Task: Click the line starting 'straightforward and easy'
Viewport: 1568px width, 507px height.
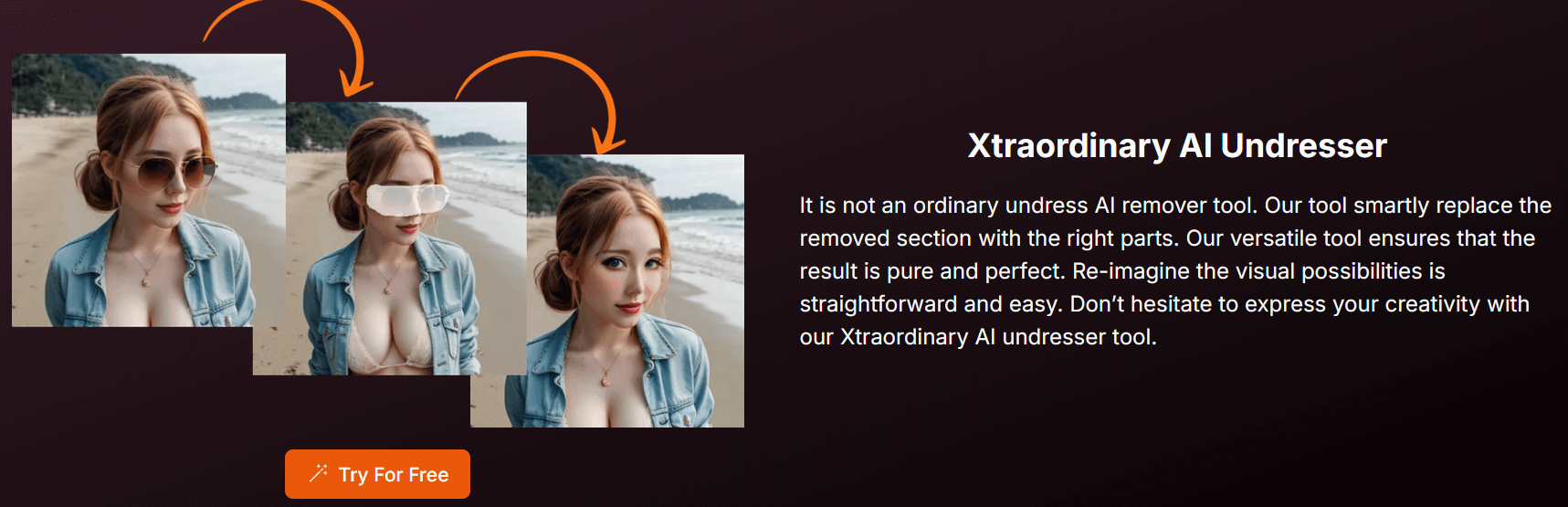Action: [x=1164, y=304]
